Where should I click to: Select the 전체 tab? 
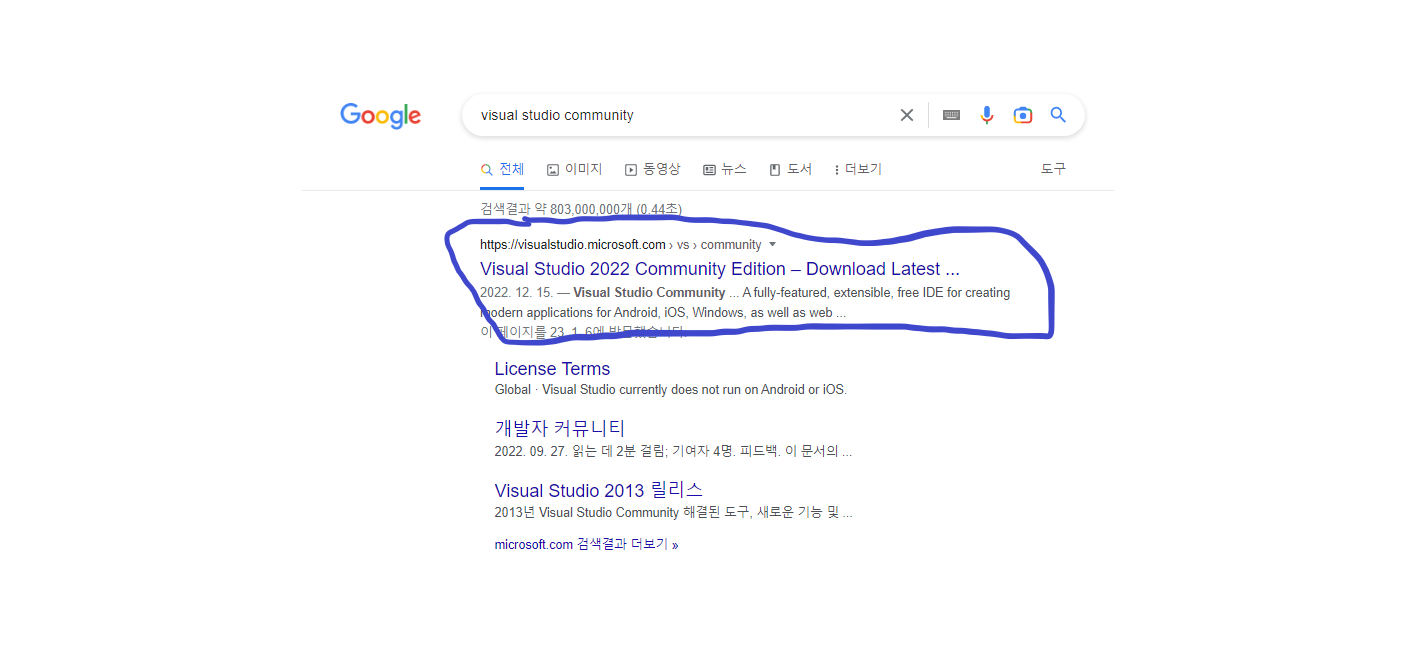(x=502, y=169)
